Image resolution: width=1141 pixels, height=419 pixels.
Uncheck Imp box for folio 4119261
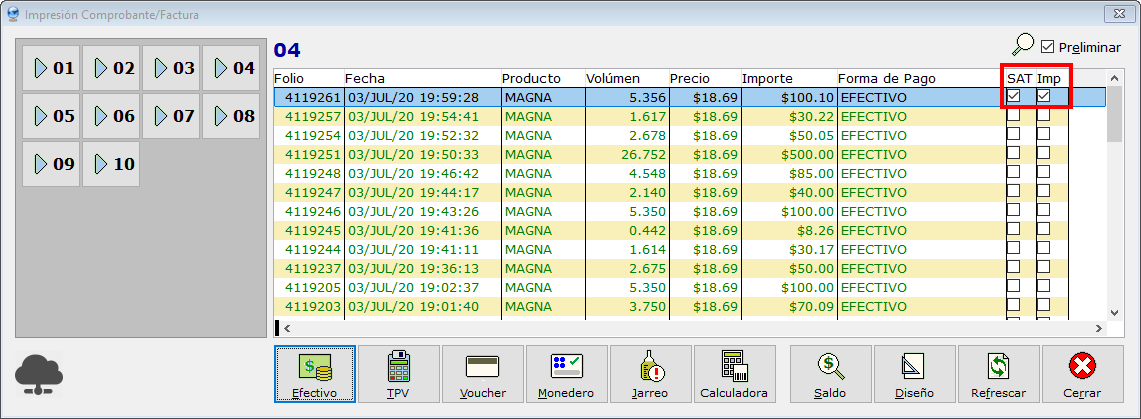click(1043, 97)
